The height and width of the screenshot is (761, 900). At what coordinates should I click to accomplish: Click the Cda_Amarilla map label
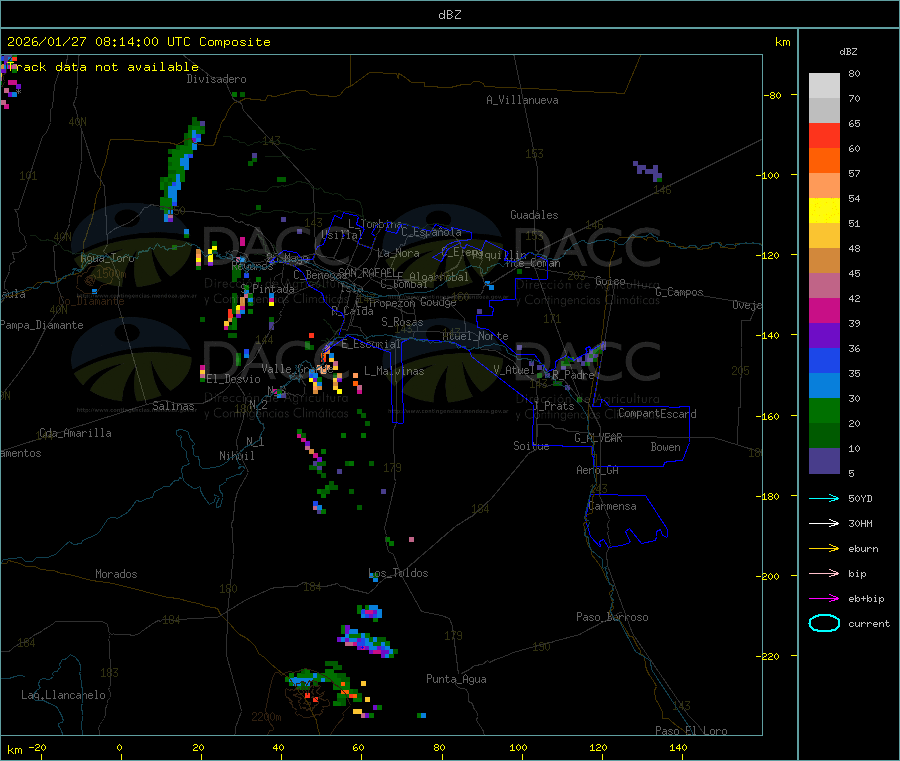[x=75, y=433]
